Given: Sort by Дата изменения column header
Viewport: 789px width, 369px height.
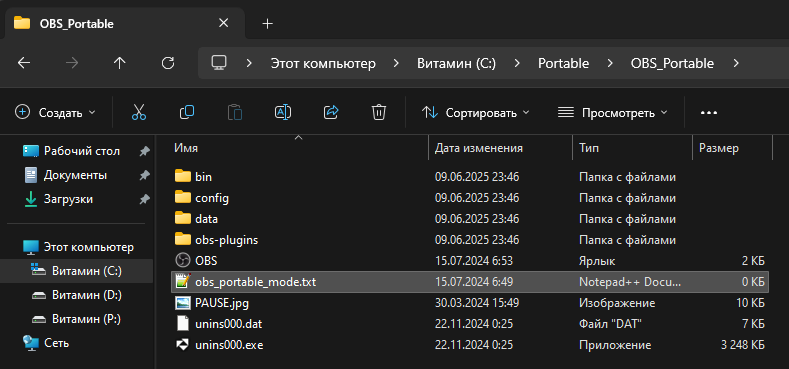Looking at the screenshot, I should coord(479,148).
